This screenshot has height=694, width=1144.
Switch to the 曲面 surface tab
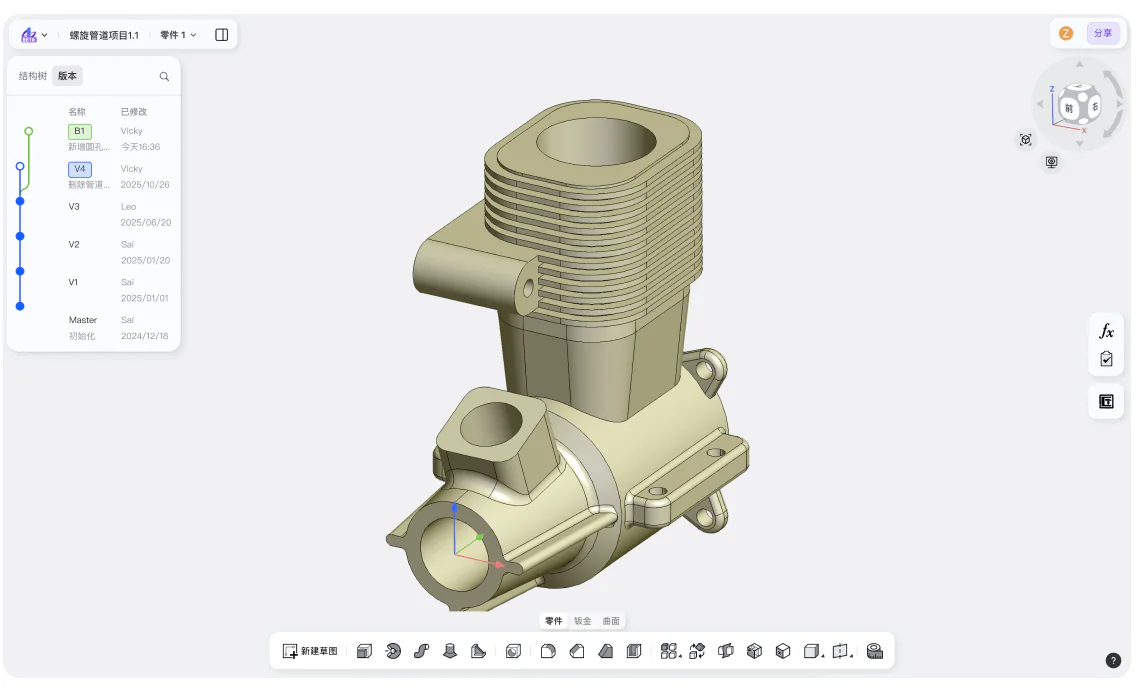coord(611,621)
